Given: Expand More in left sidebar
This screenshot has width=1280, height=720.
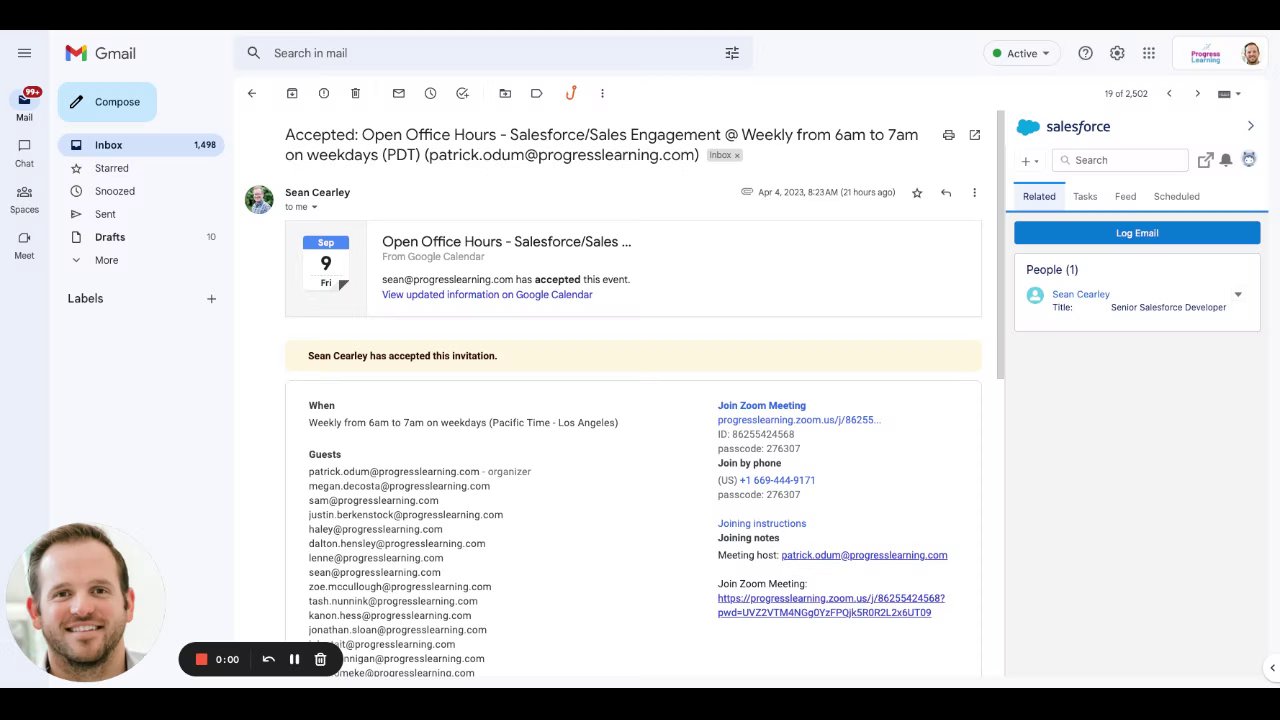Looking at the screenshot, I should coord(106,260).
